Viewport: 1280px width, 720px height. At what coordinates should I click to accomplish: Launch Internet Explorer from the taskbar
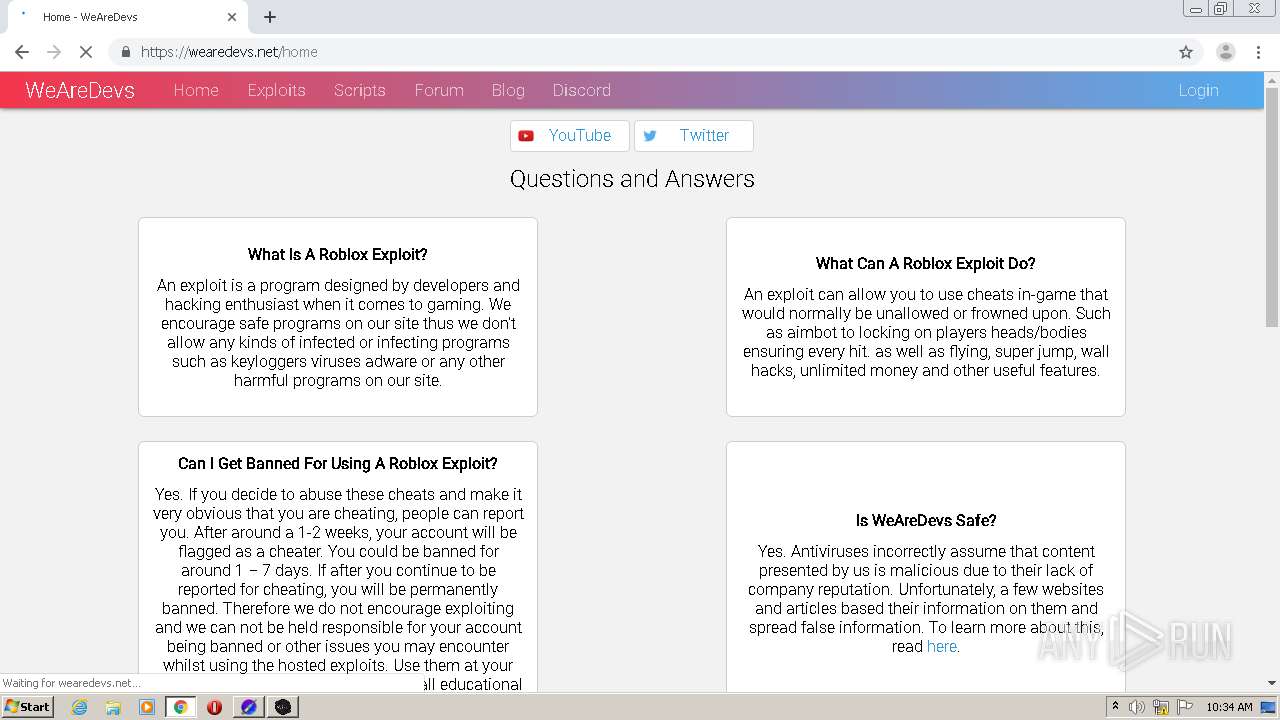pos(80,707)
